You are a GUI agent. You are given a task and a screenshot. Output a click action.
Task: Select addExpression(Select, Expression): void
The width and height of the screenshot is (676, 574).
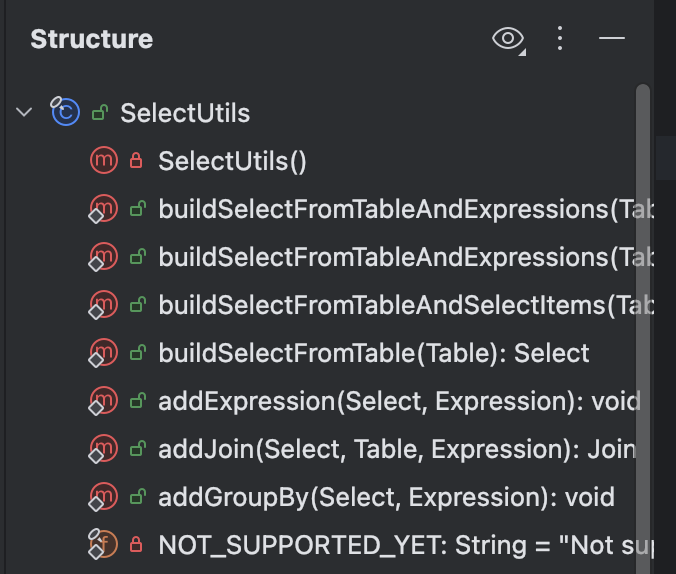pyautogui.click(x=399, y=401)
